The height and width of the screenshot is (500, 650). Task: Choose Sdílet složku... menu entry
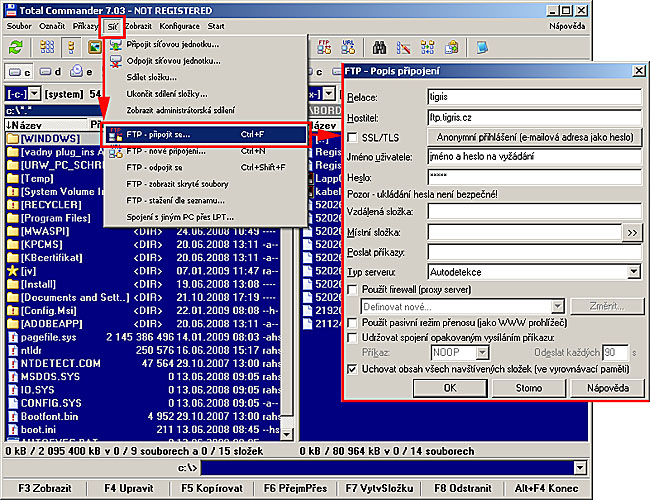206,78
